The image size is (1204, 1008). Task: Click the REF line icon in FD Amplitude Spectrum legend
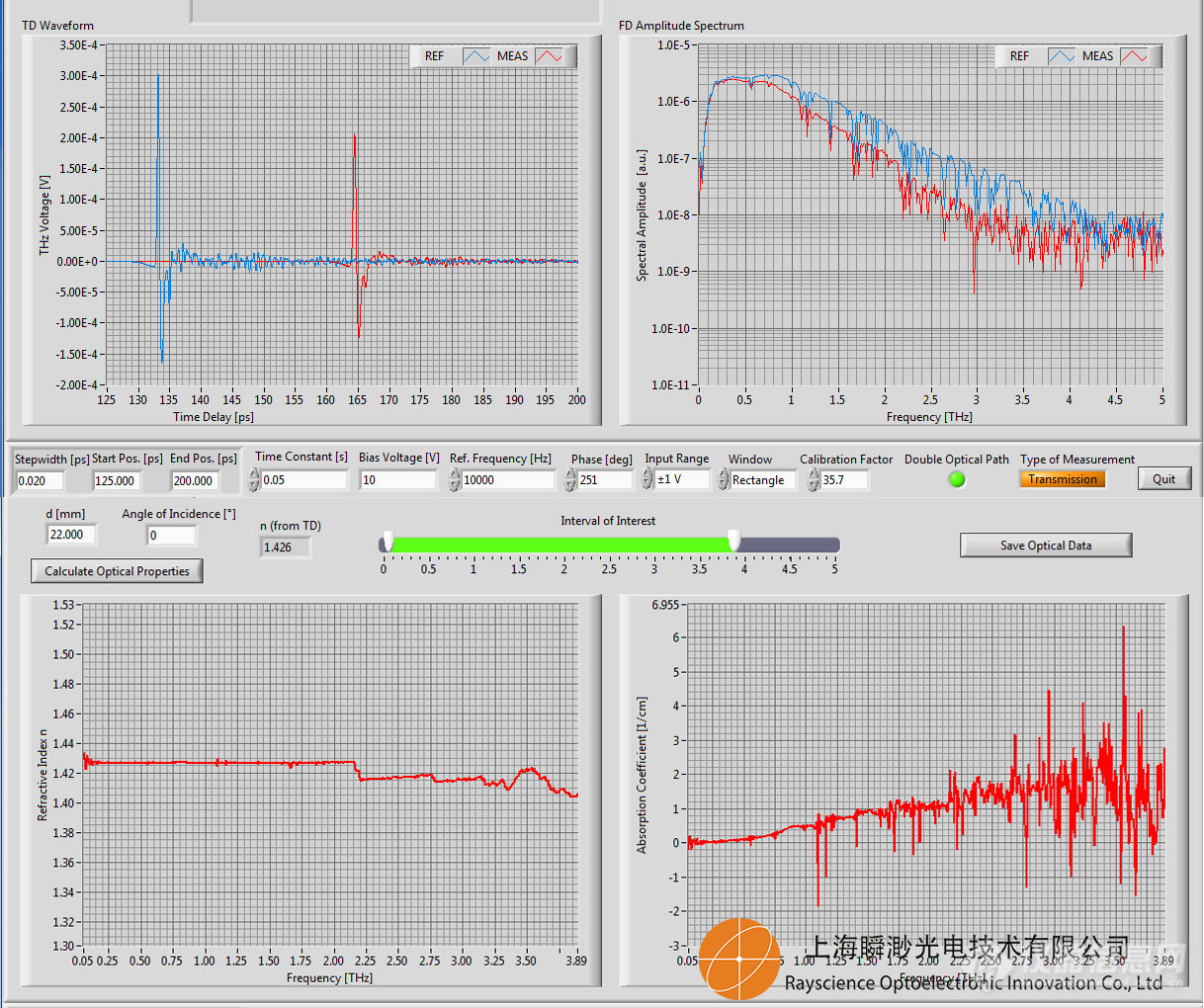tap(1062, 56)
